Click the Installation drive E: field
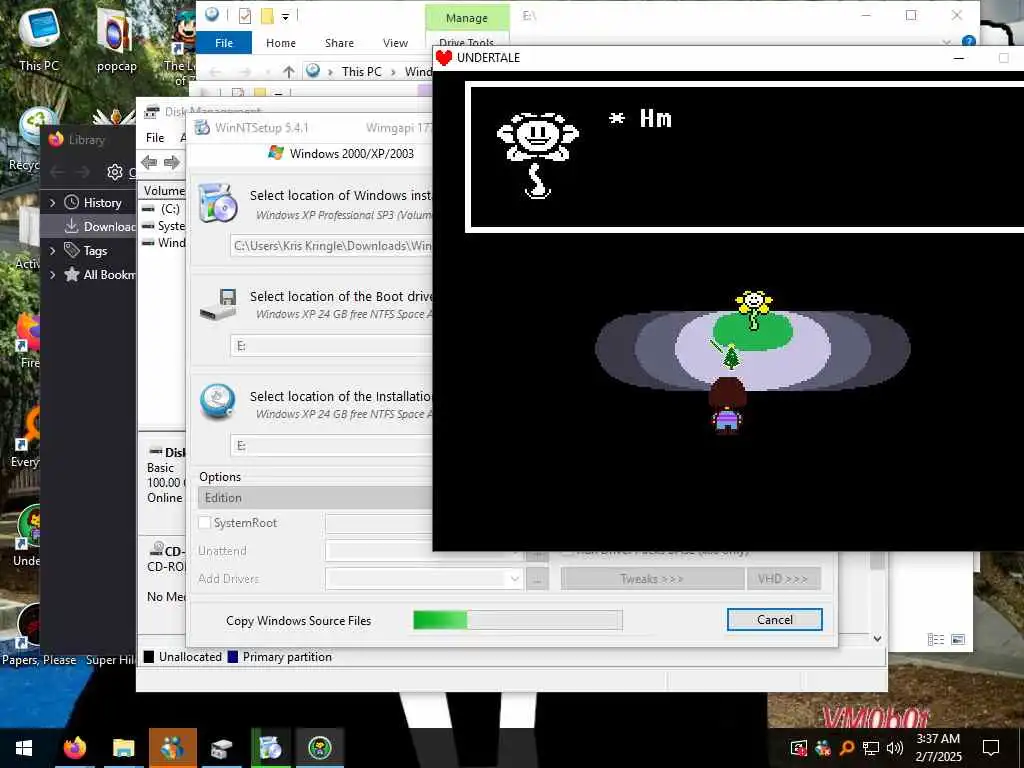The width and height of the screenshot is (1024, 768). (332, 446)
